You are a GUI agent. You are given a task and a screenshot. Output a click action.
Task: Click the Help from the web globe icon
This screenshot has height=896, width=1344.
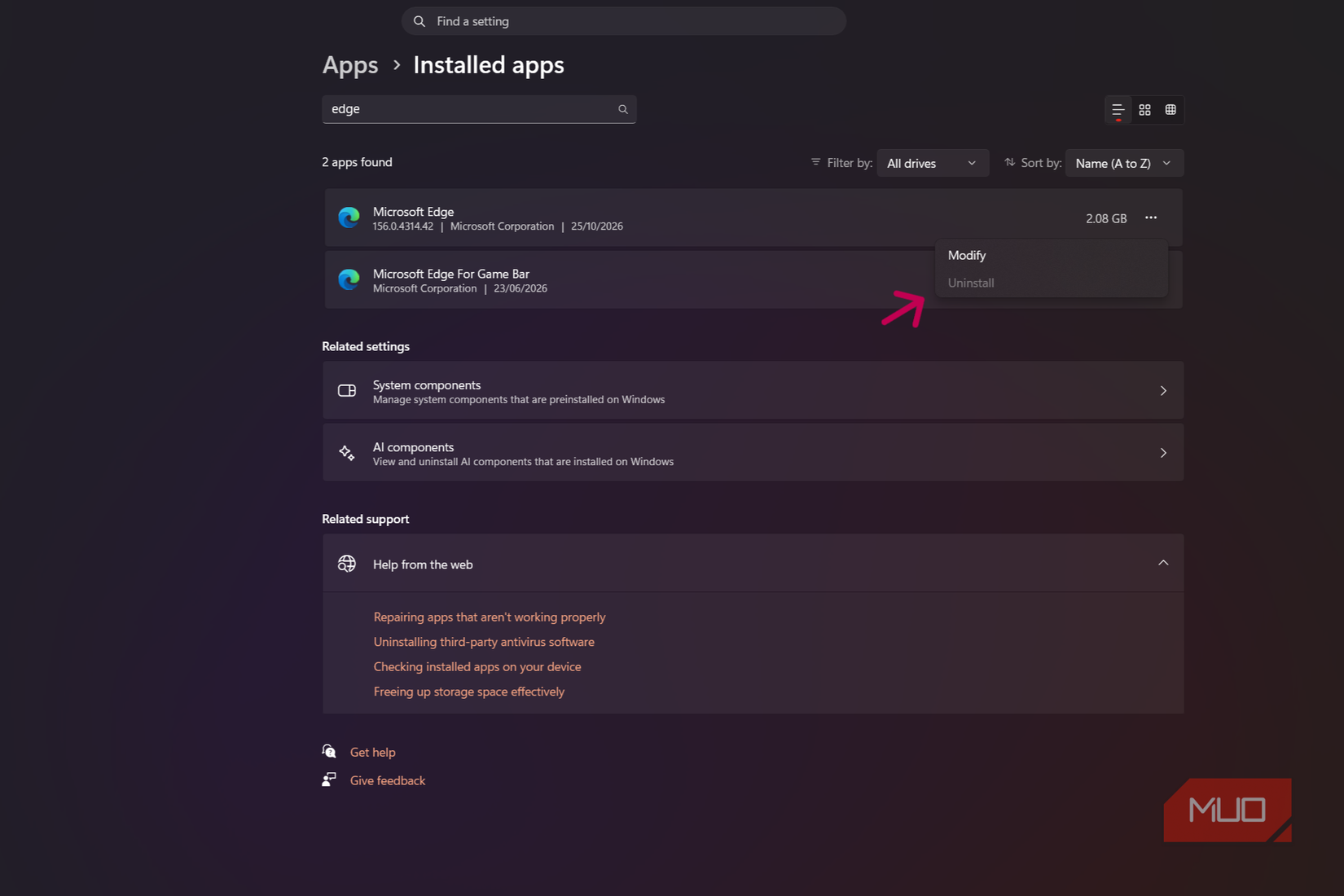[347, 564]
